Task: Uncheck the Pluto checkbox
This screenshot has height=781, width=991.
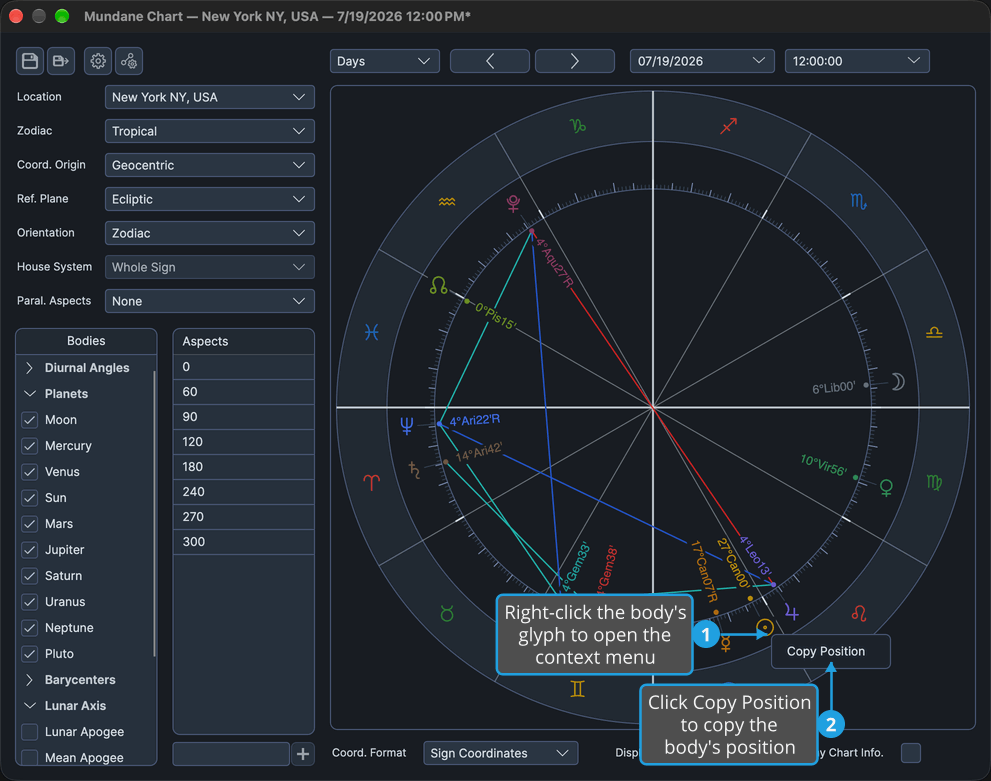Action: 30,654
